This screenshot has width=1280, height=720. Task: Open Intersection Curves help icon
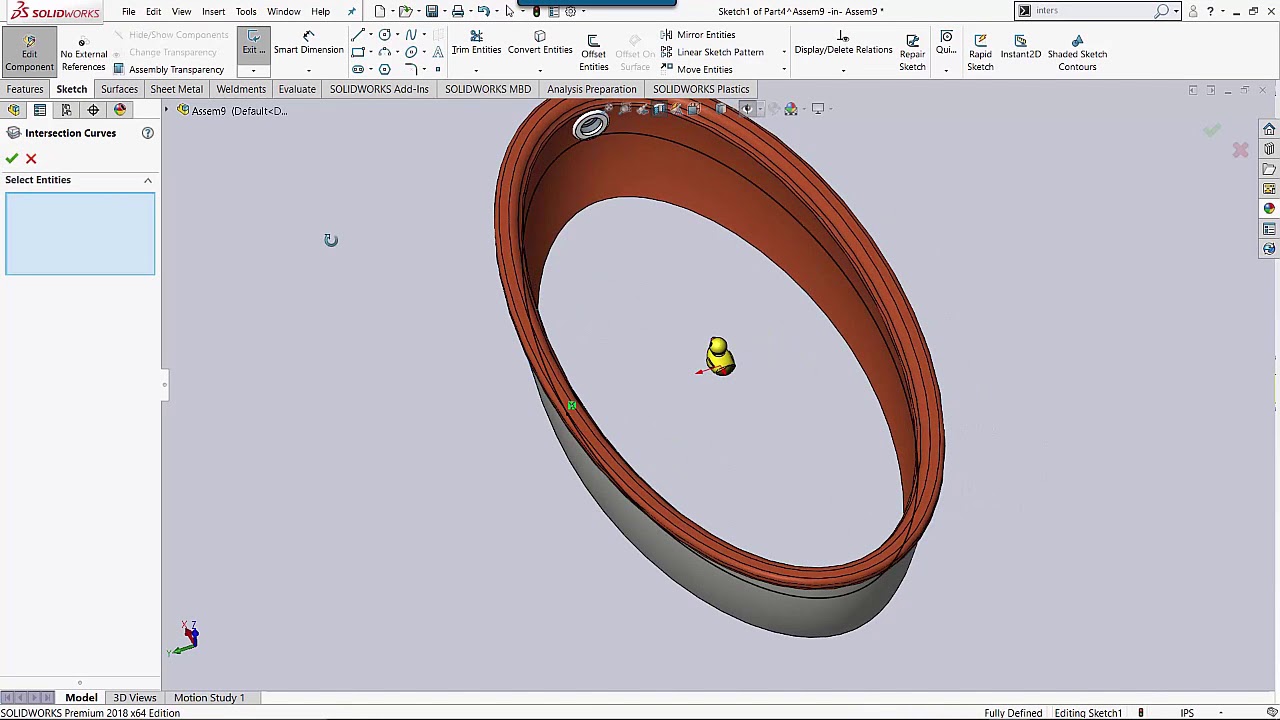click(x=148, y=133)
